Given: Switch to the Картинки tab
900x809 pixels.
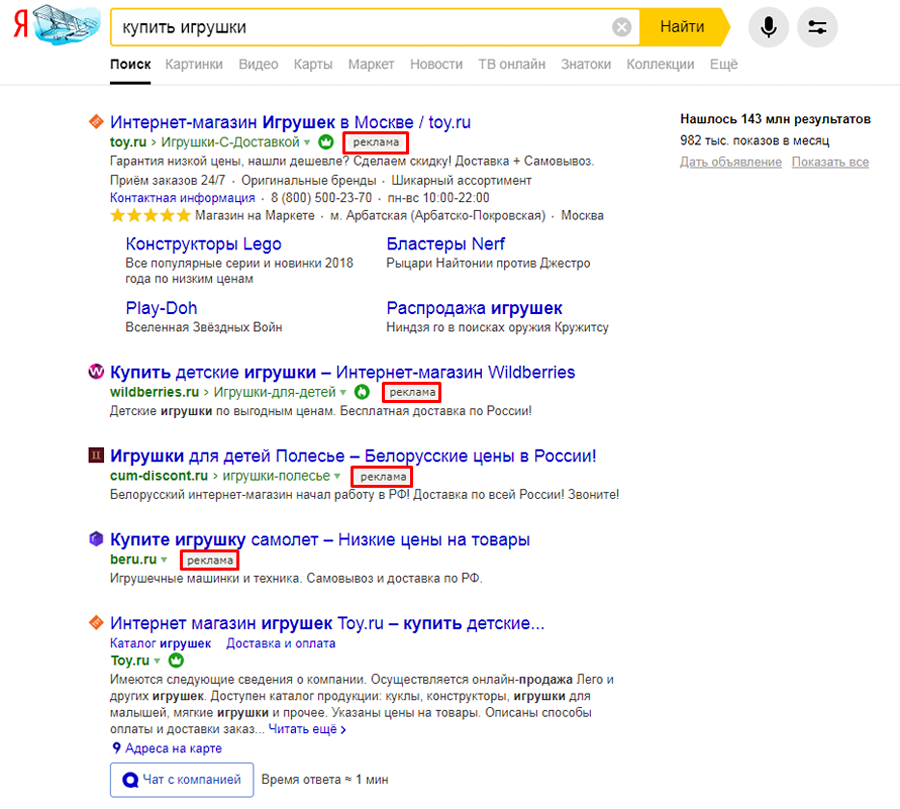Looking at the screenshot, I should click(194, 64).
